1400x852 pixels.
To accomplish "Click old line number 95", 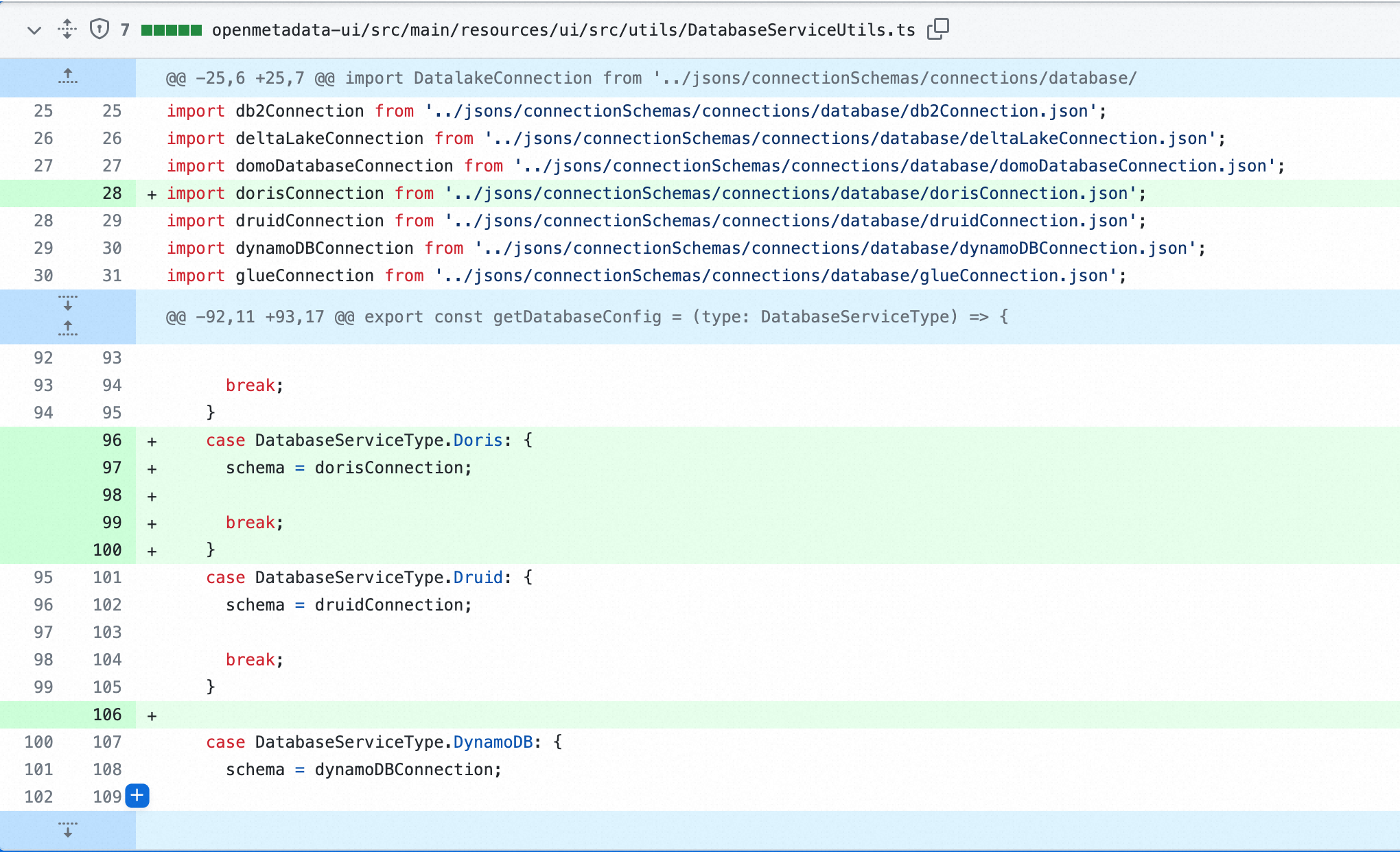I will (43, 578).
